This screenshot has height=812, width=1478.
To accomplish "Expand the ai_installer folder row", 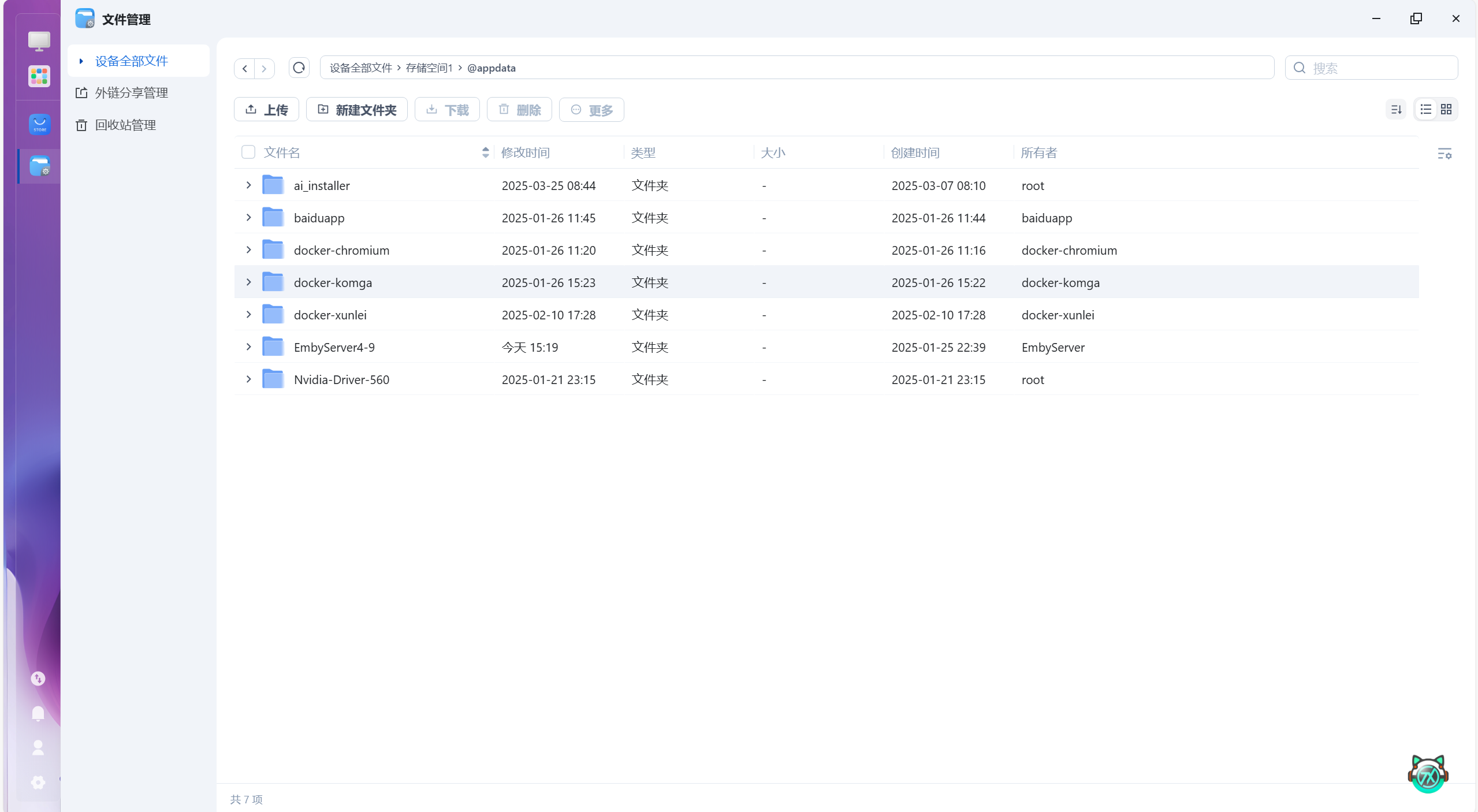I will point(249,185).
